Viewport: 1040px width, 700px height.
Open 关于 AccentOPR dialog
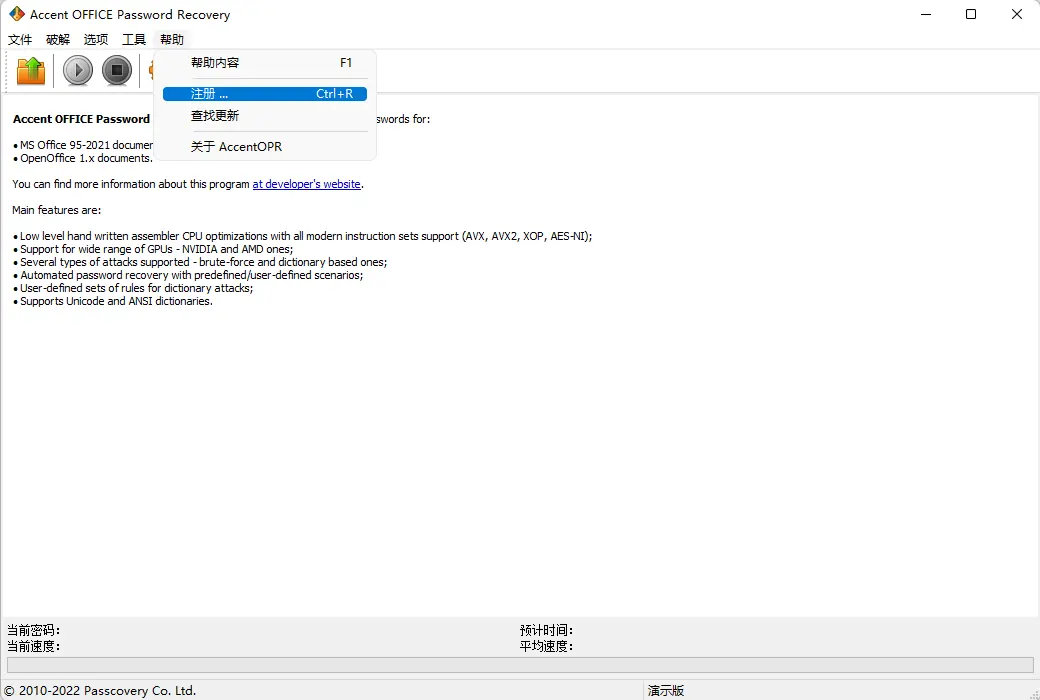pyautogui.click(x=265, y=147)
